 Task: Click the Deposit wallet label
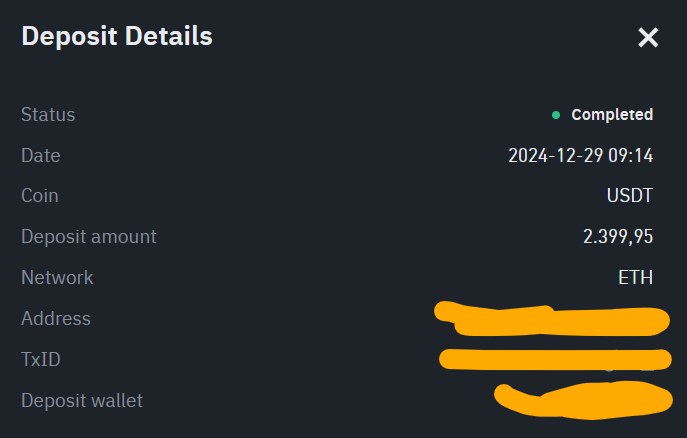coord(82,401)
